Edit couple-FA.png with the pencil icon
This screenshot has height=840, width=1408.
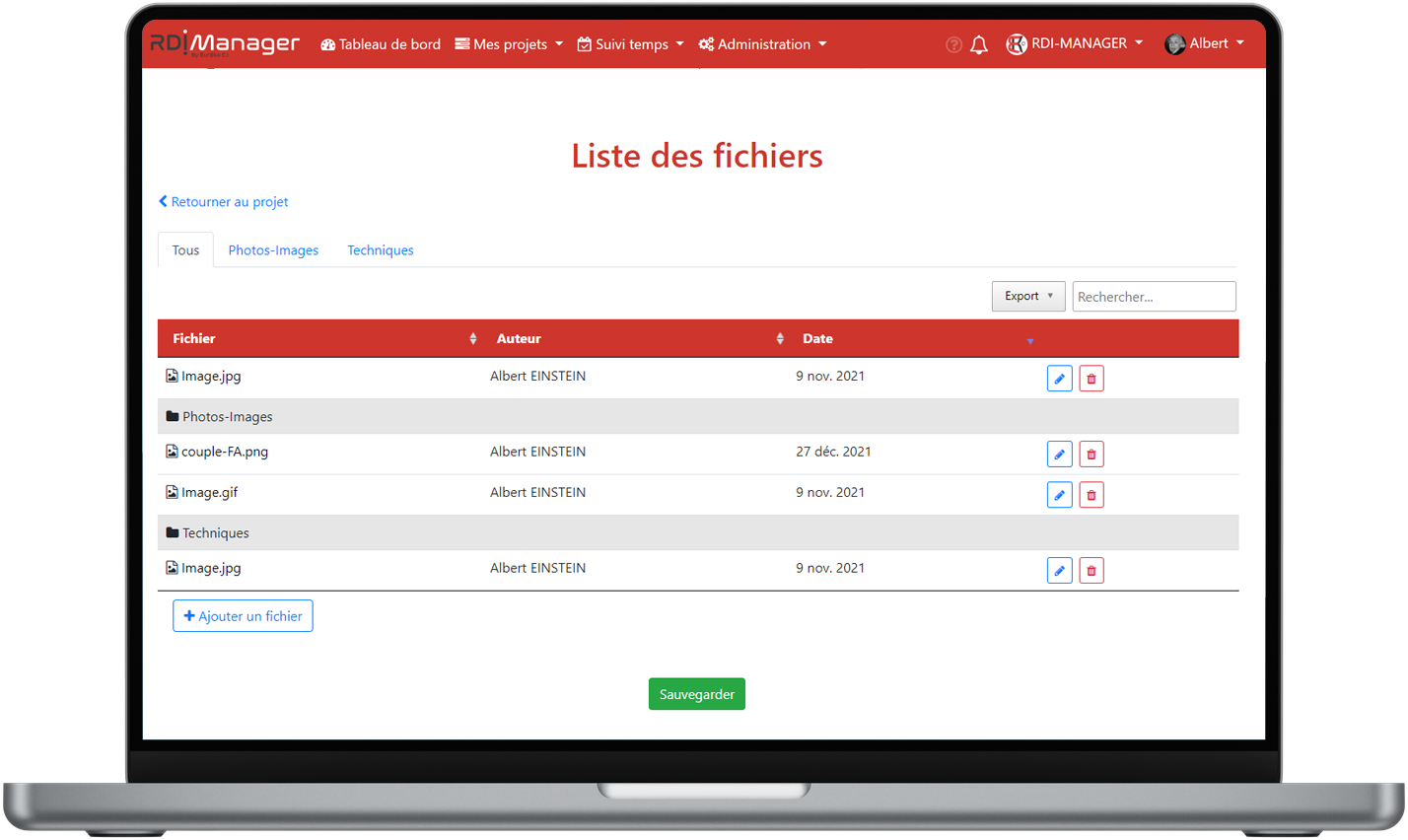pos(1059,455)
